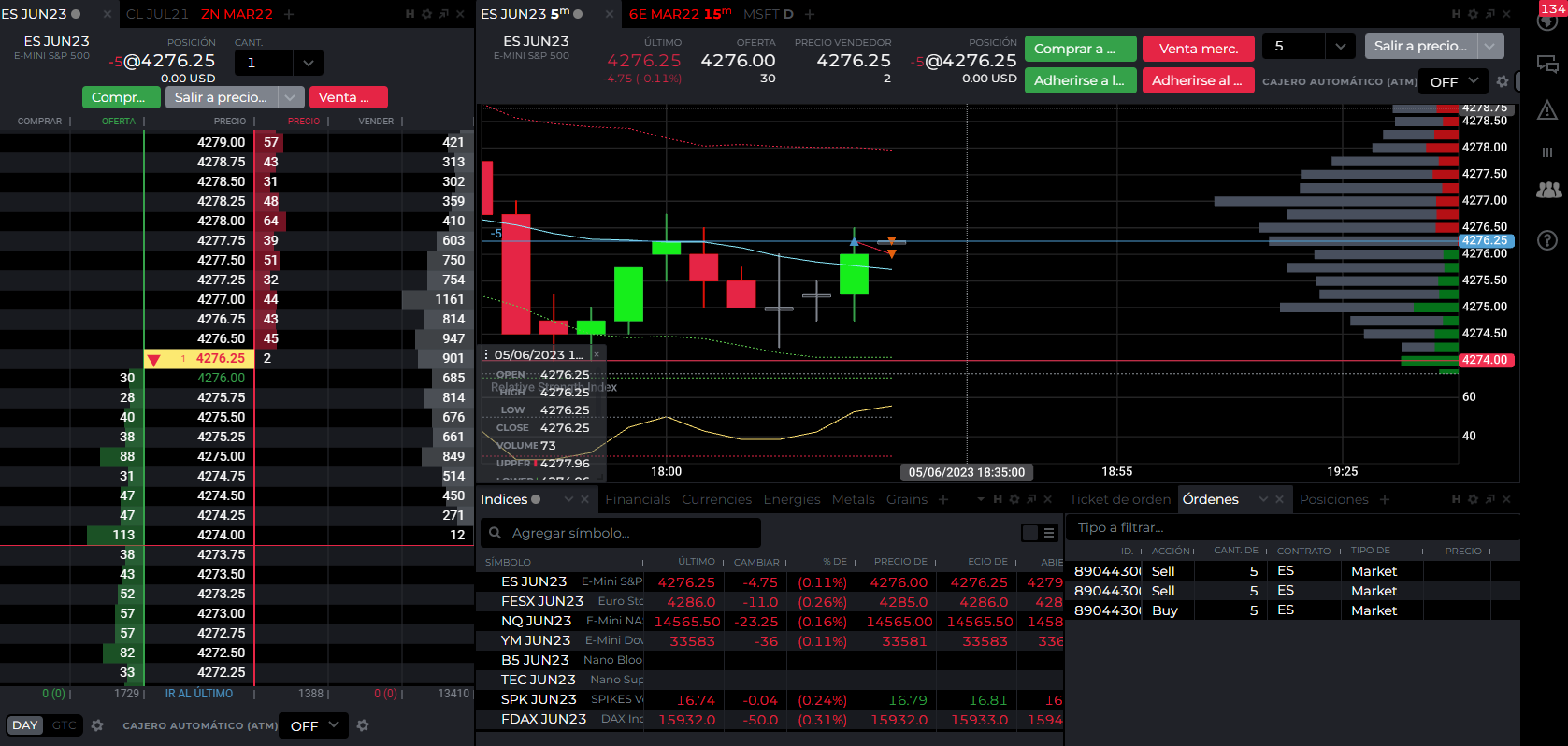
Task: Click red Adherirse al... button
Action: [1199, 80]
